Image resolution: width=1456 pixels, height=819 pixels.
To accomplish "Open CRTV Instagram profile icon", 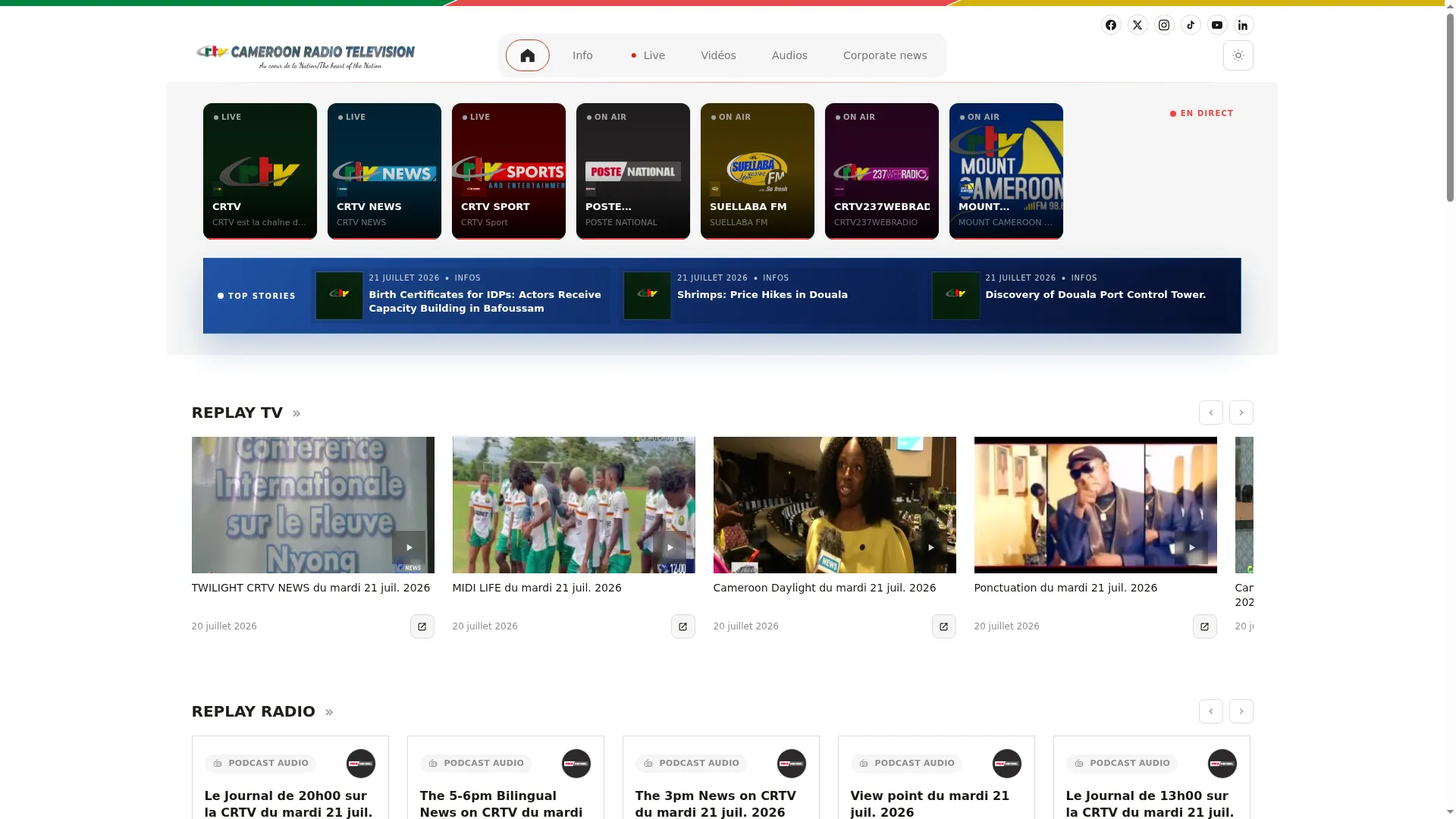I will pyautogui.click(x=1164, y=25).
